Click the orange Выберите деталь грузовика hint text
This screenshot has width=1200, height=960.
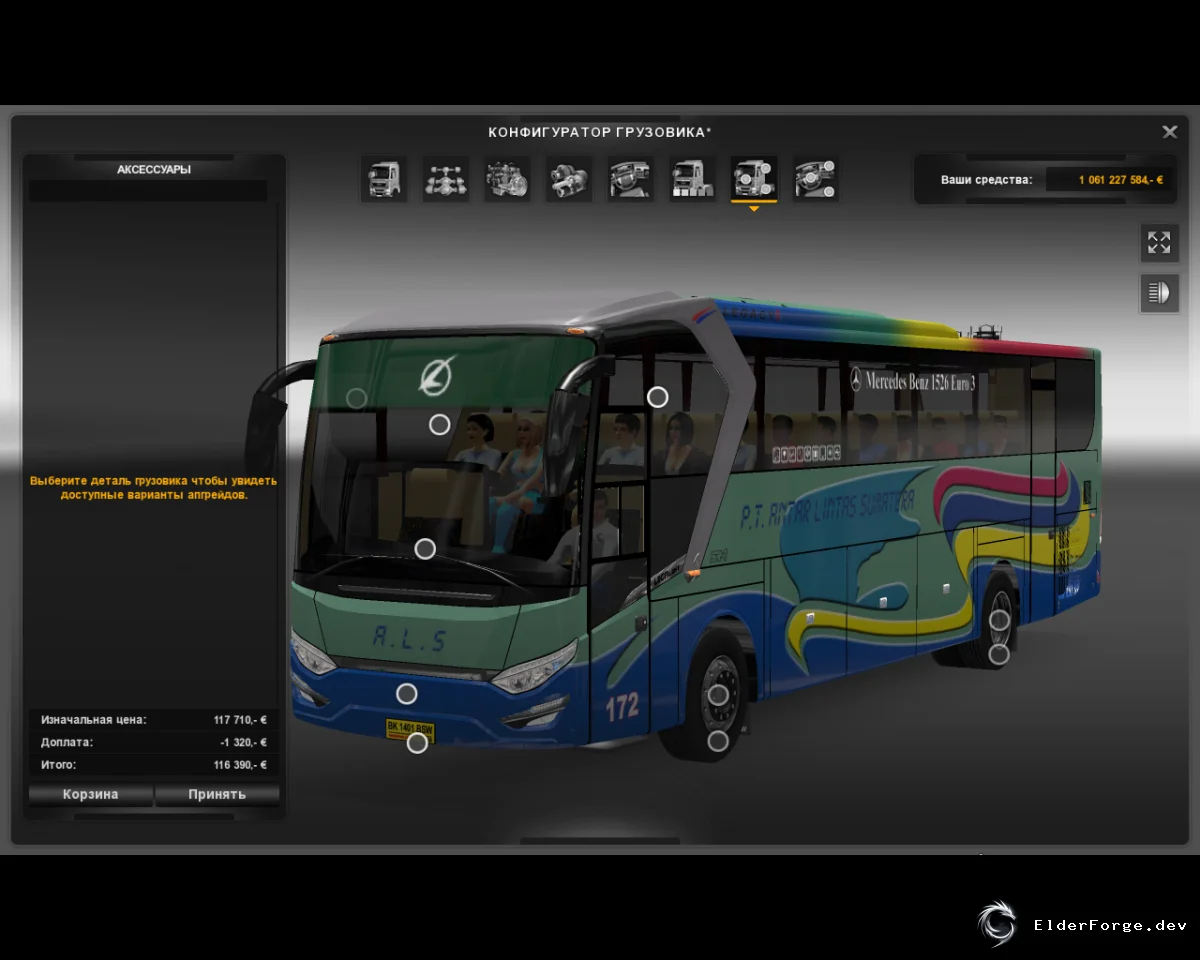154,487
